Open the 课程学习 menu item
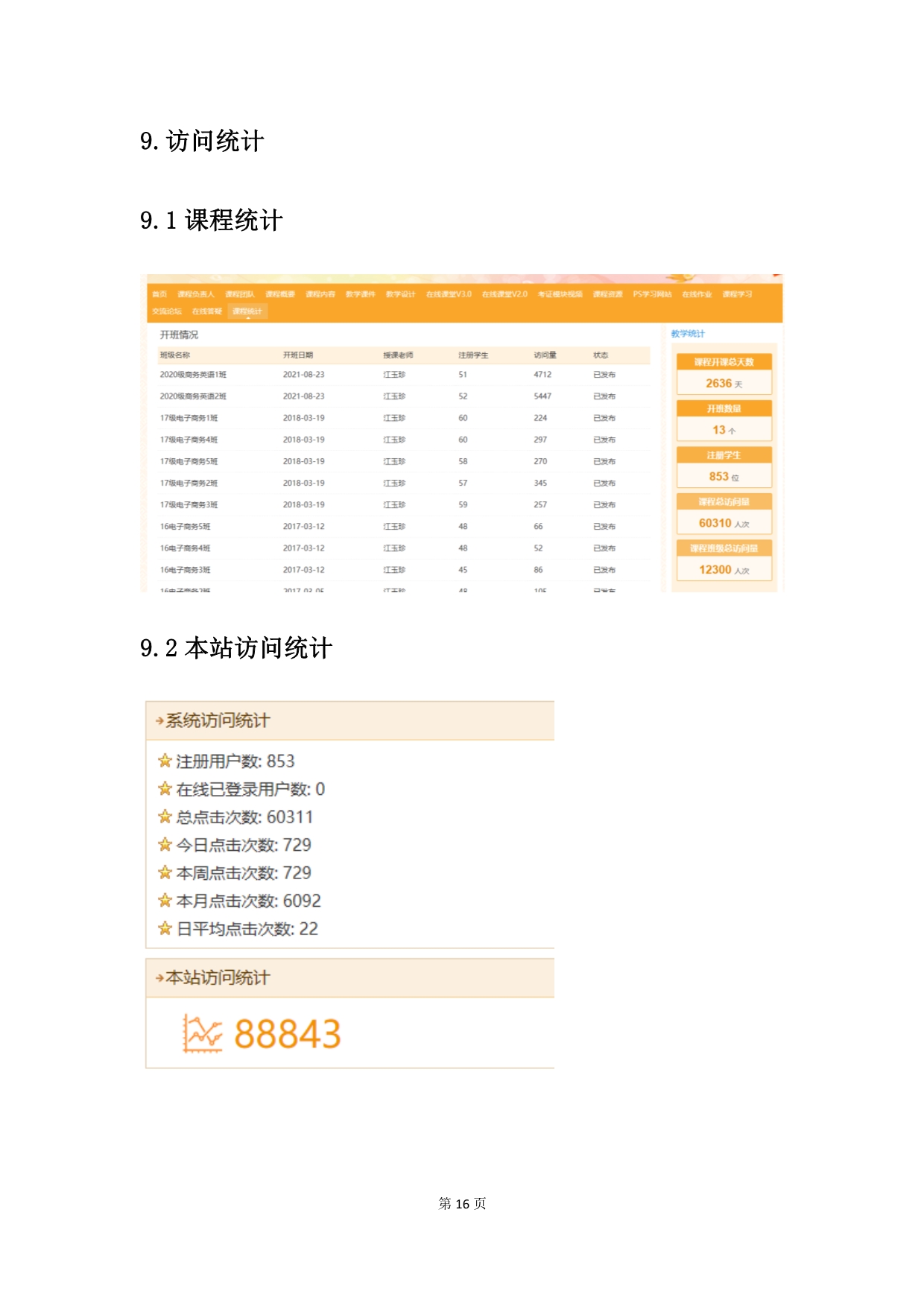The image size is (924, 1306). pyautogui.click(x=738, y=294)
